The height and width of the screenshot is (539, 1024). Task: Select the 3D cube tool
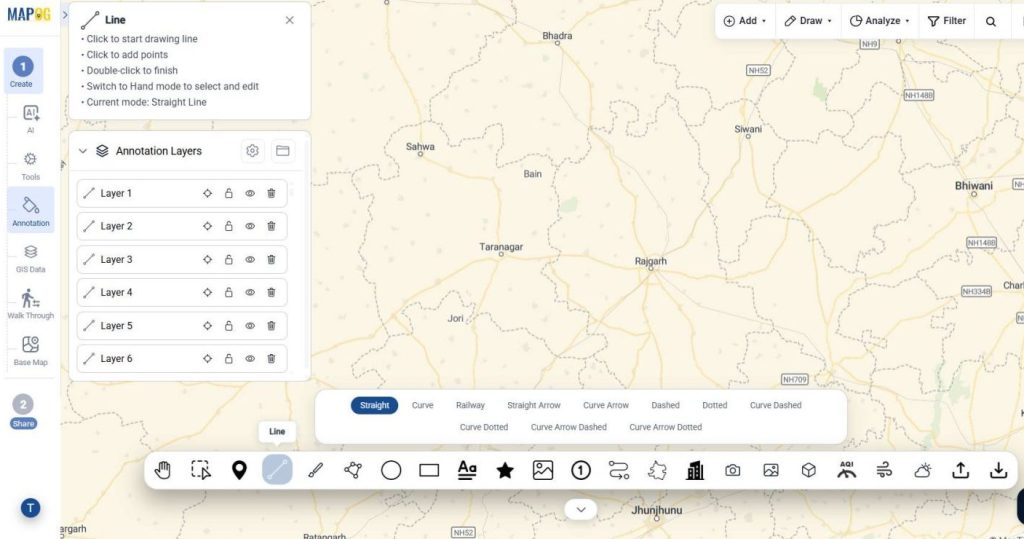(808, 470)
